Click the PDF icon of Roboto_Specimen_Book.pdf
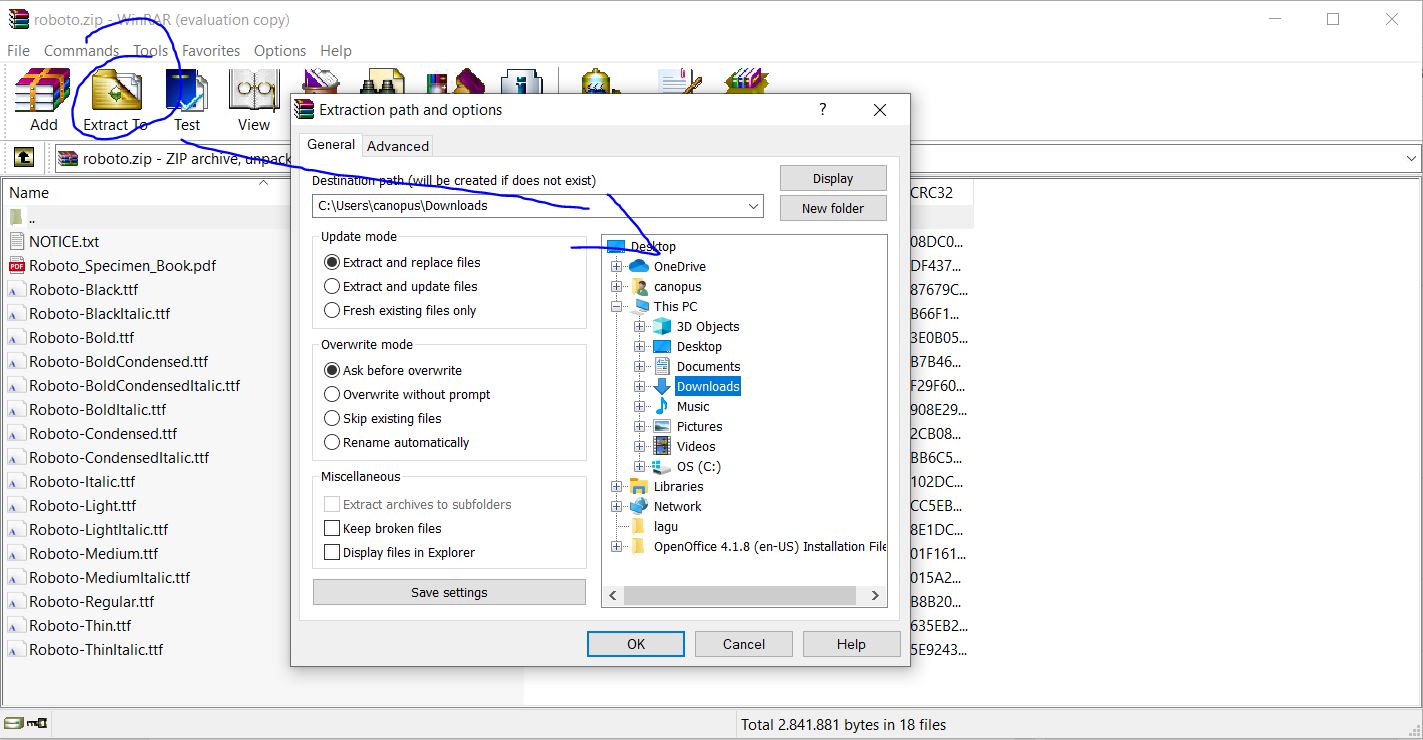 click(x=17, y=266)
